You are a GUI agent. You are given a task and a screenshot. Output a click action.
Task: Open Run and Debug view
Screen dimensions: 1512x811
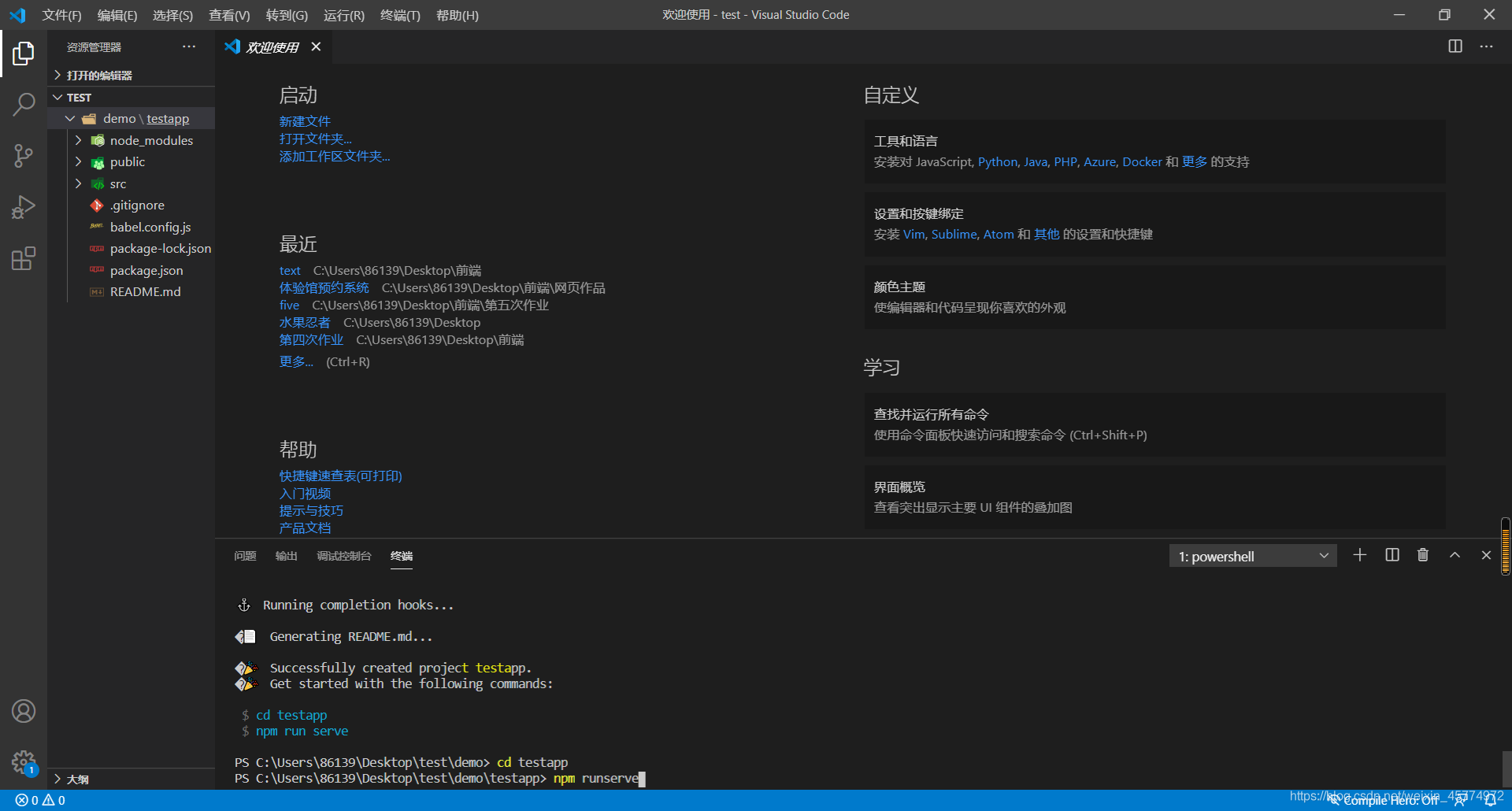click(x=24, y=207)
